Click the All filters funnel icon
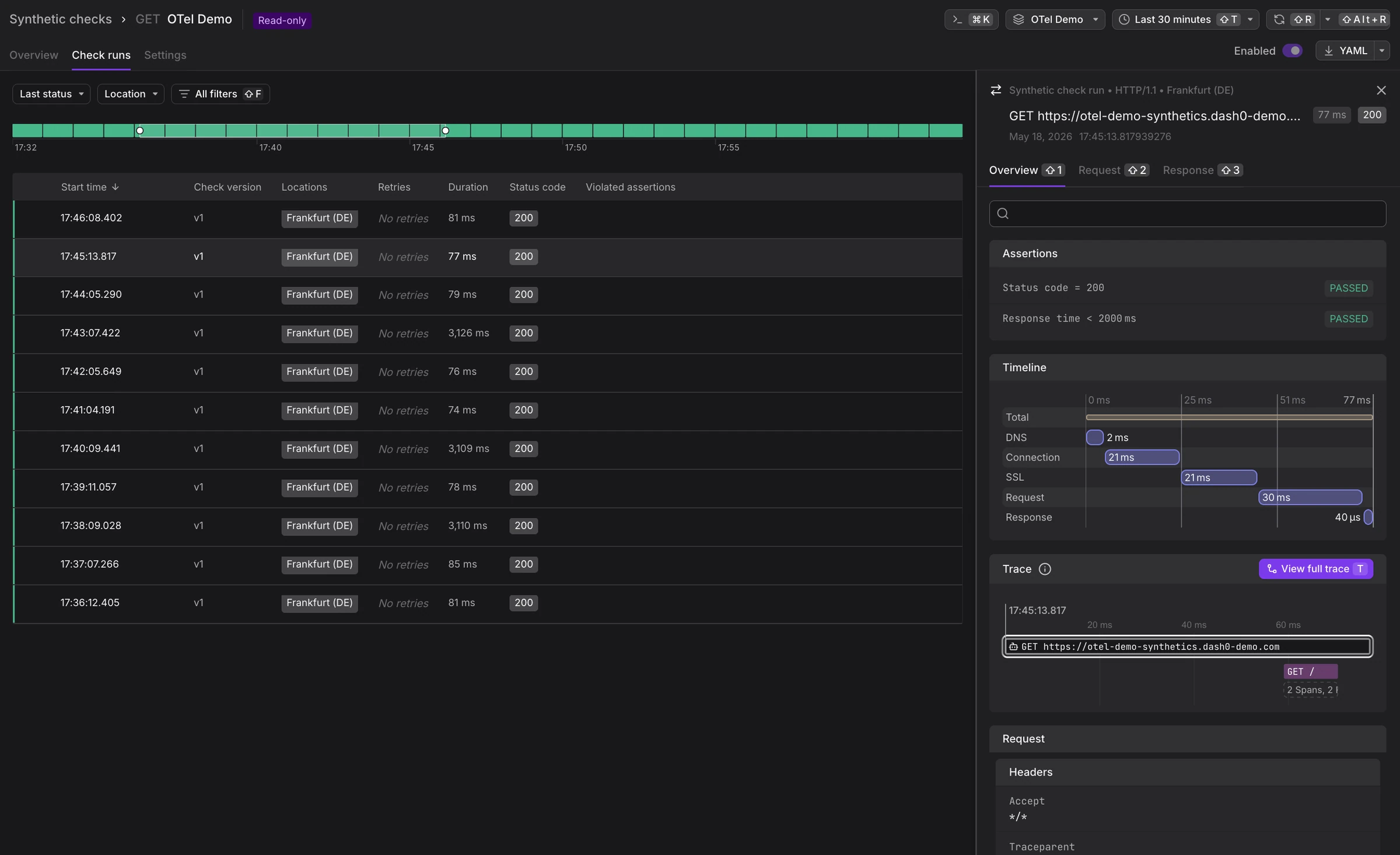 click(184, 94)
